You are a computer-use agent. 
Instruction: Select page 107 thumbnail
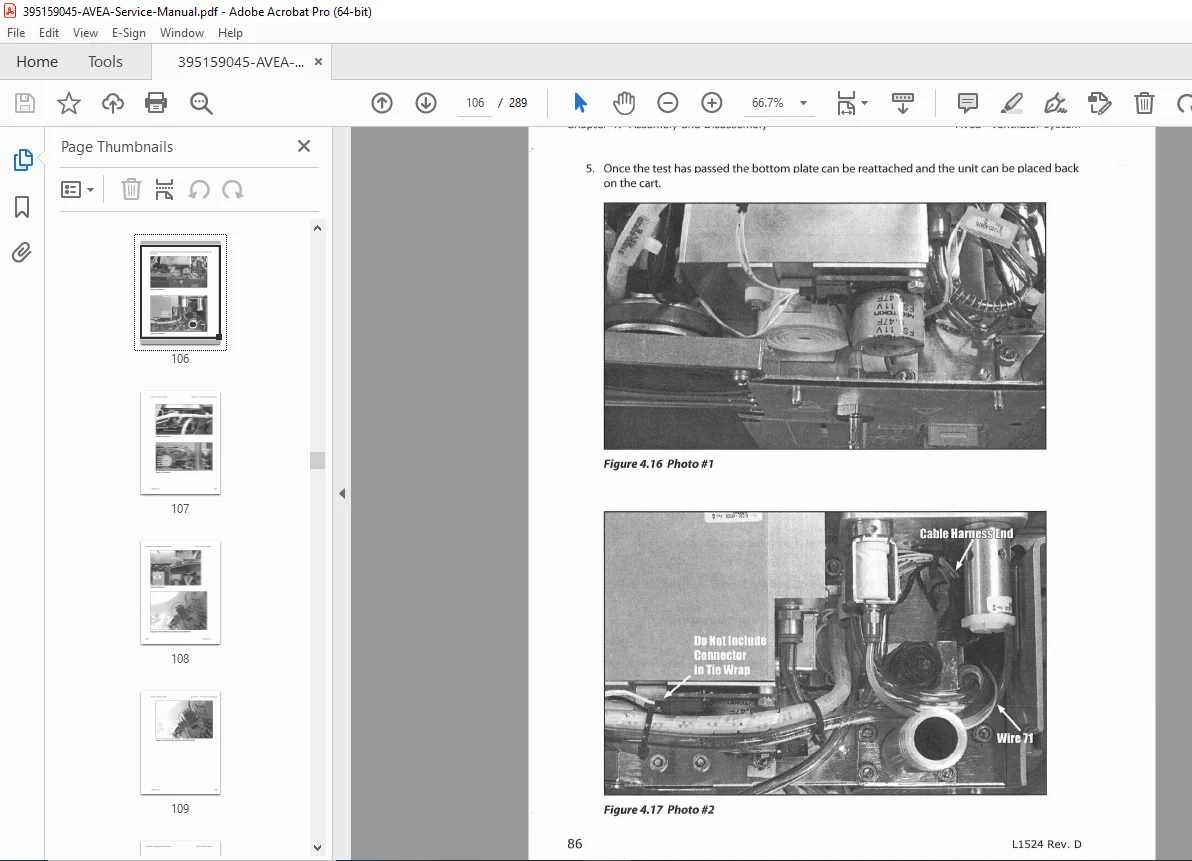click(x=180, y=442)
